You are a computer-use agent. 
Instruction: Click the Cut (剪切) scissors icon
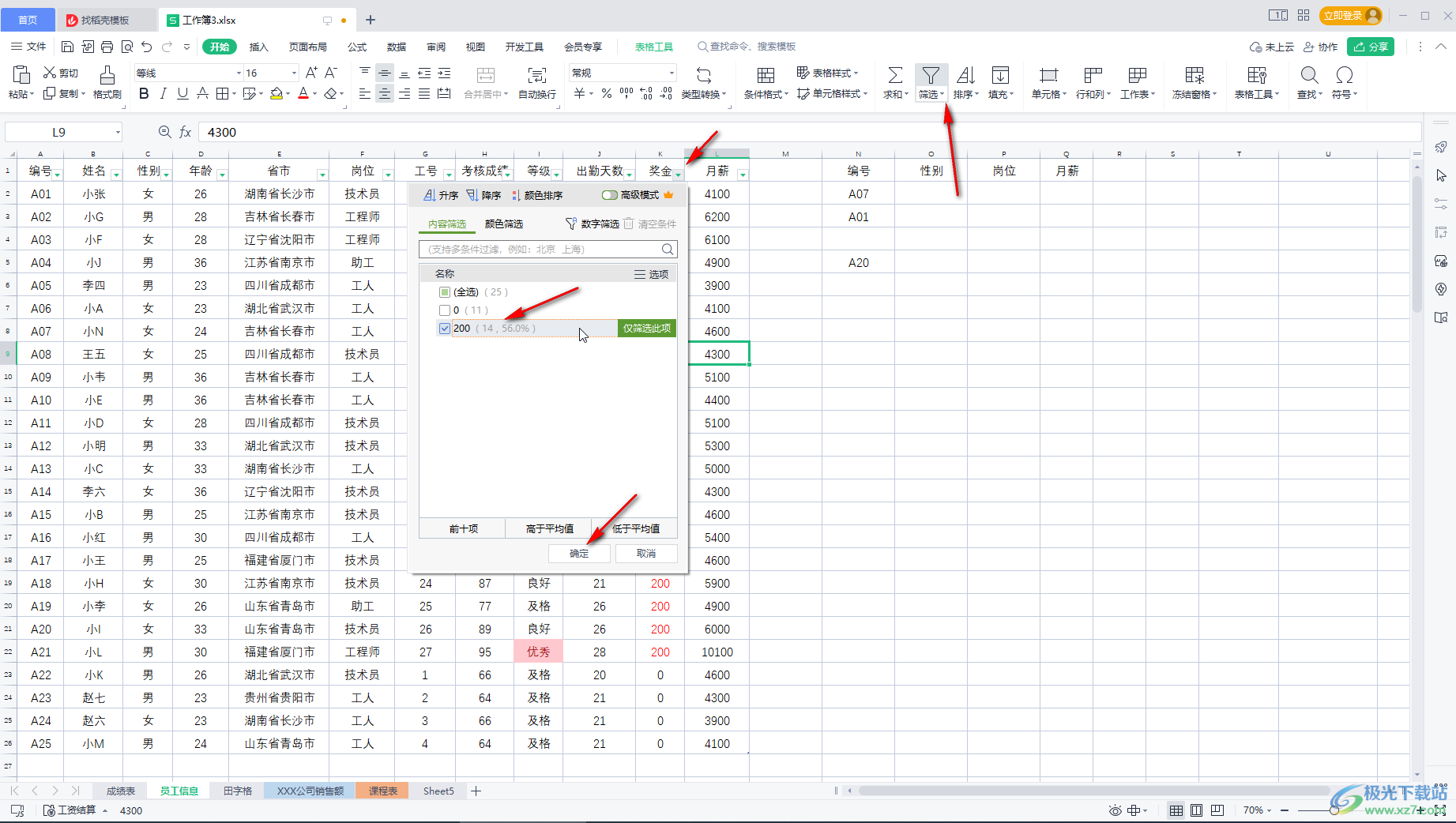click(50, 73)
